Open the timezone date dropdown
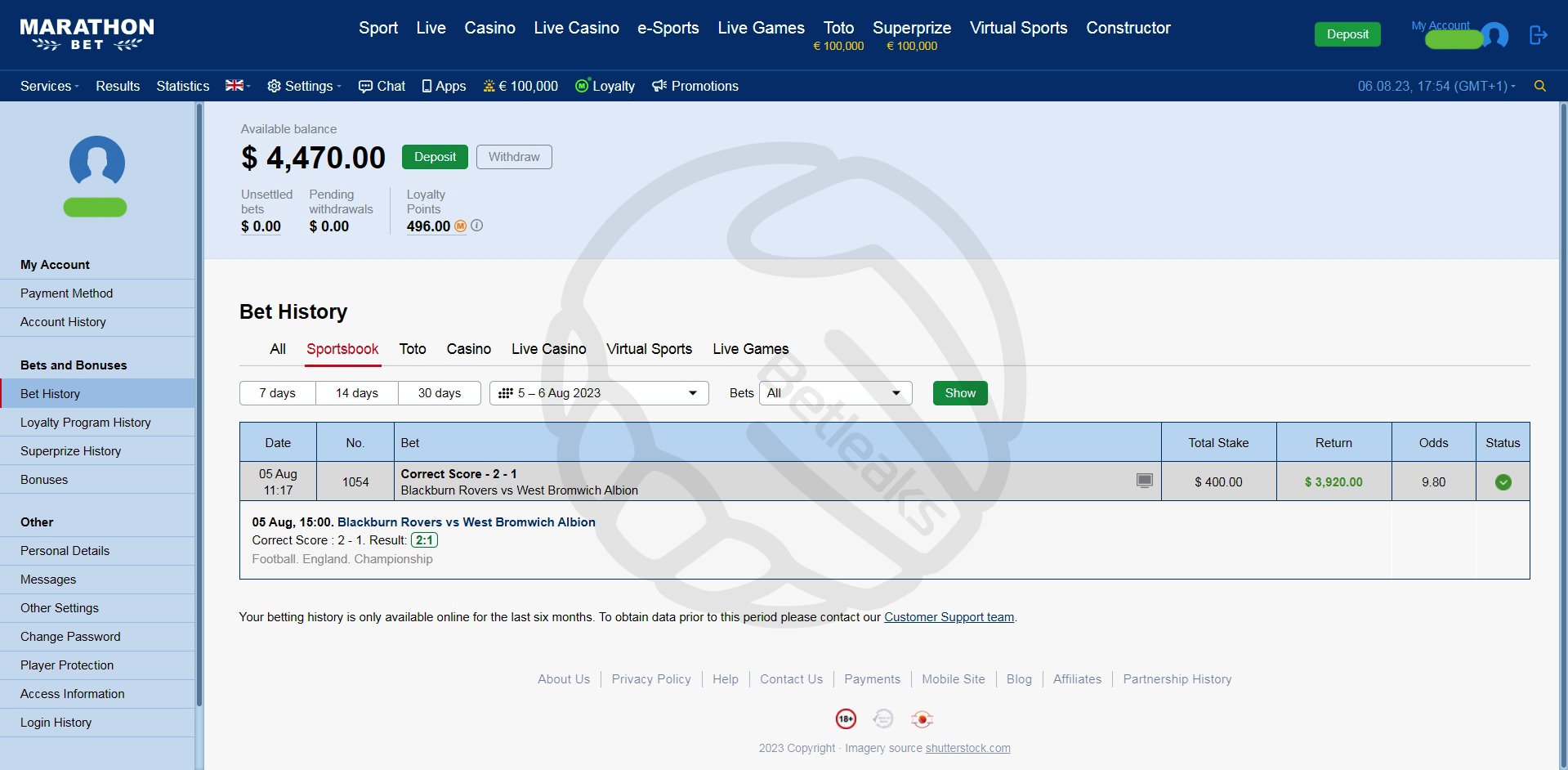Screen dimensions: 1568x770 click(x=1436, y=86)
